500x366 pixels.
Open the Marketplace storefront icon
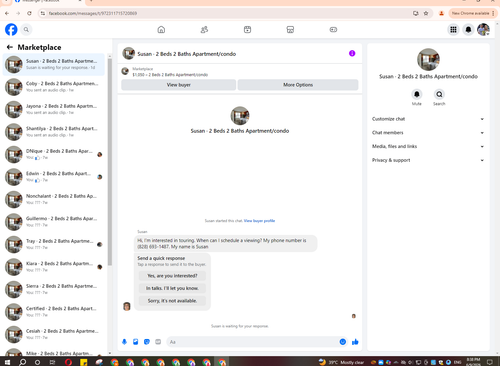(290, 30)
